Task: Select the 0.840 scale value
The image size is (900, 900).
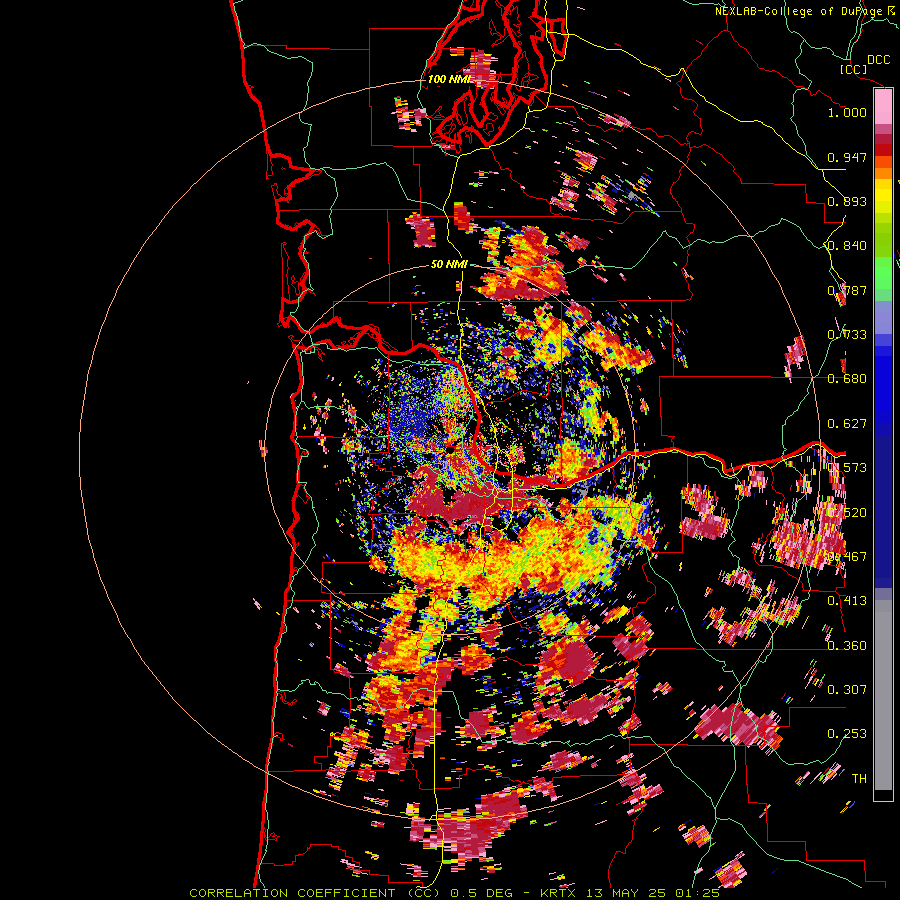Action: [x=847, y=246]
